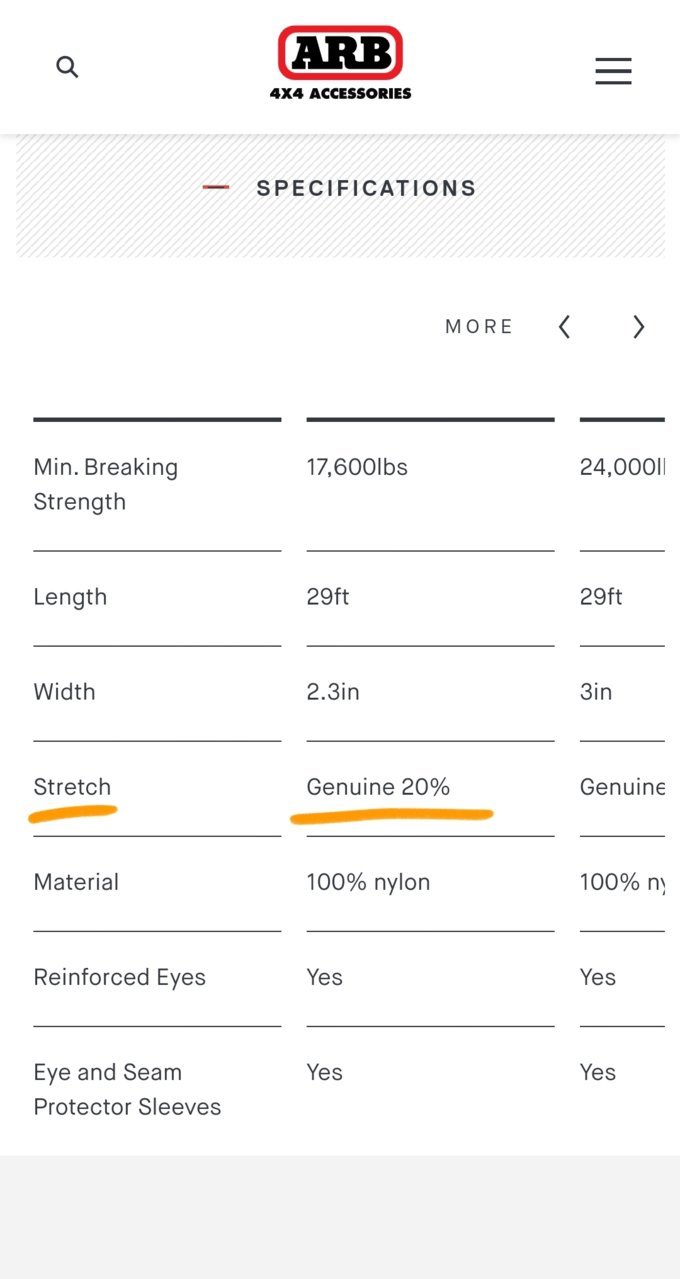Click the Reinforced Eyes label

click(x=119, y=977)
